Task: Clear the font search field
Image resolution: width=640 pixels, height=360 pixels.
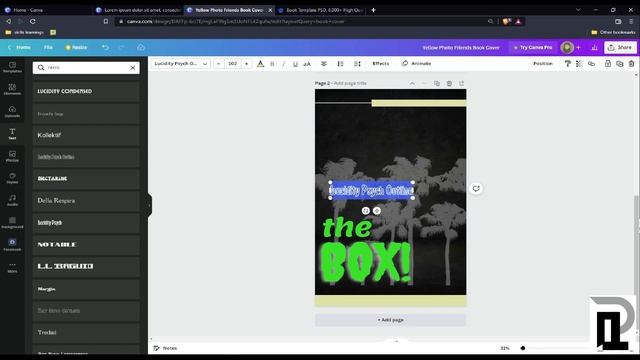Action: tap(133, 68)
